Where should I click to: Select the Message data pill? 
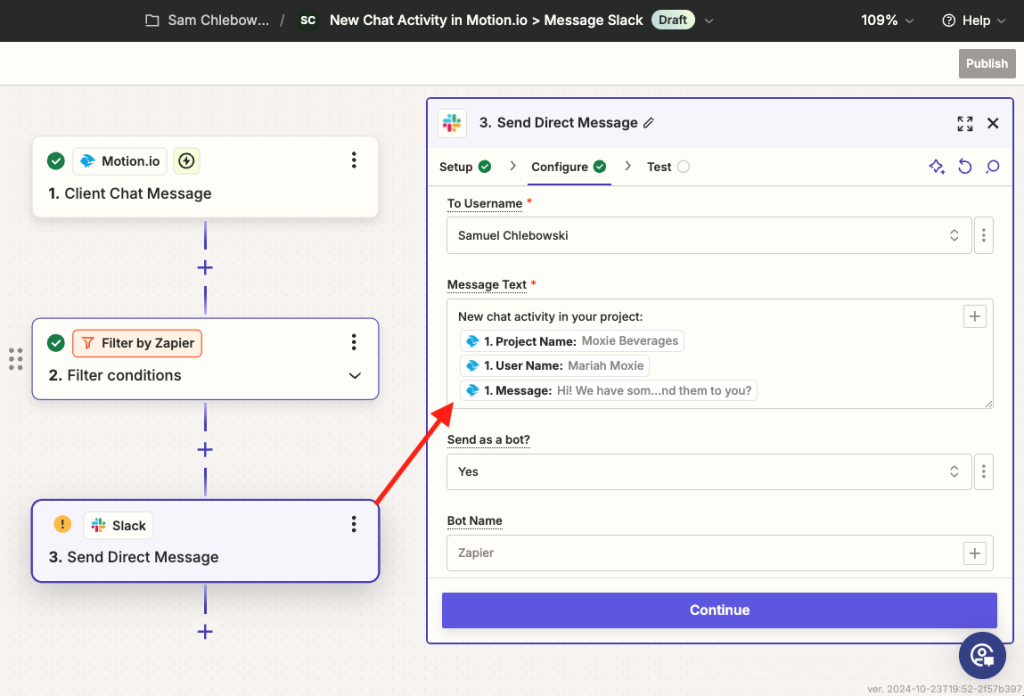tap(608, 390)
